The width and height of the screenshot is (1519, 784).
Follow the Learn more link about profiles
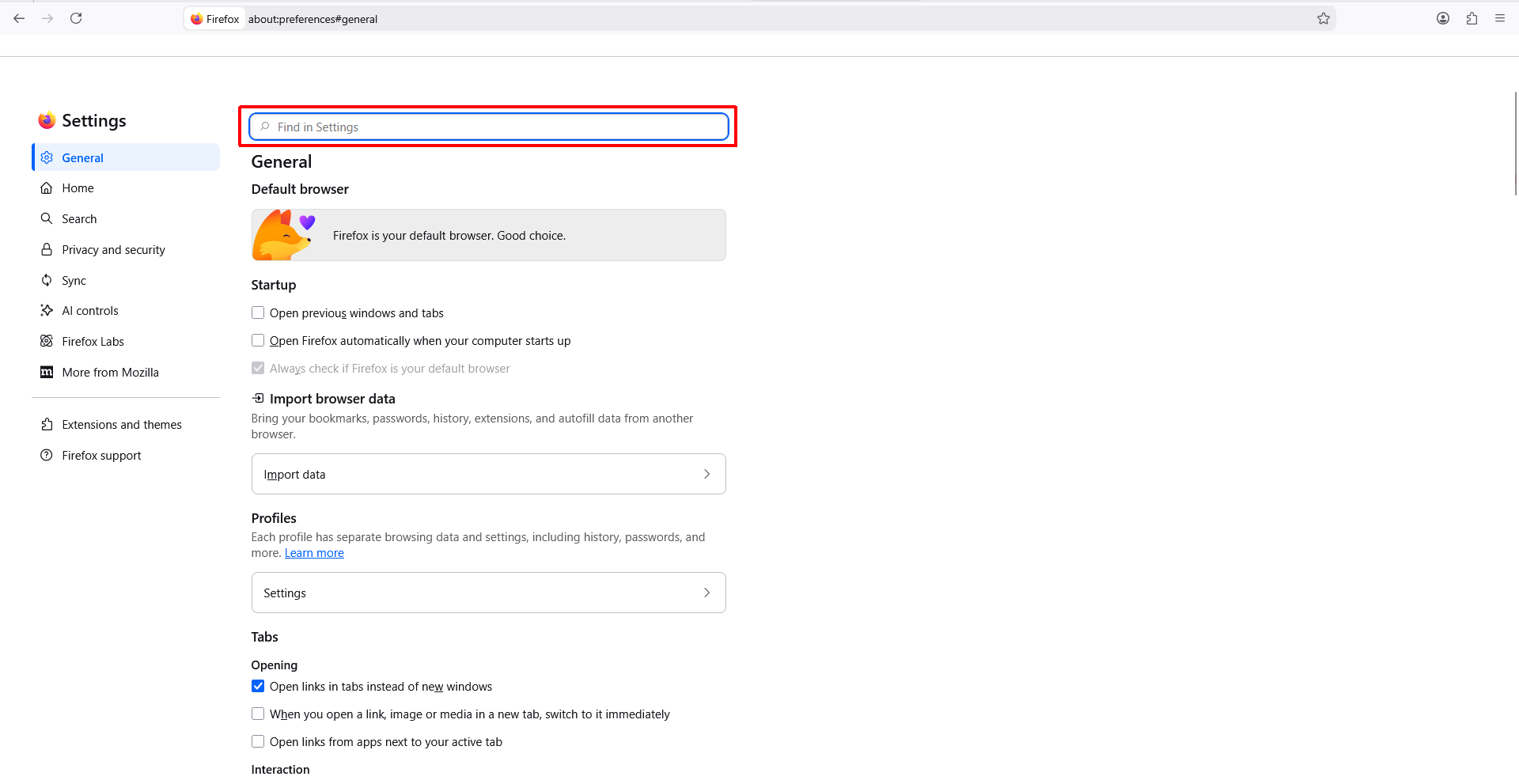314,553
